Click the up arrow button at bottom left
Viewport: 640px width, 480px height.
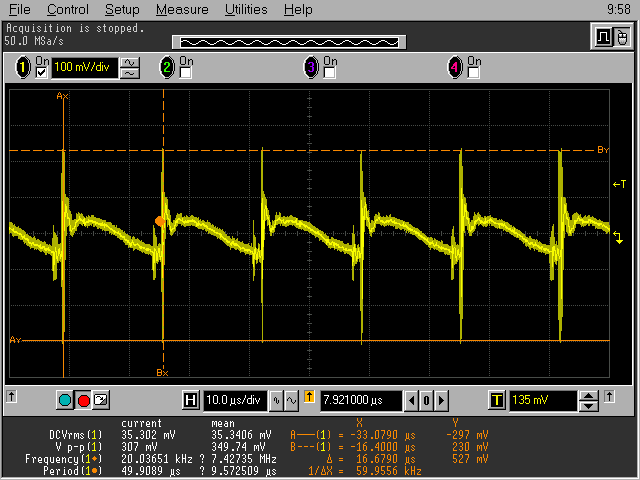[11, 396]
